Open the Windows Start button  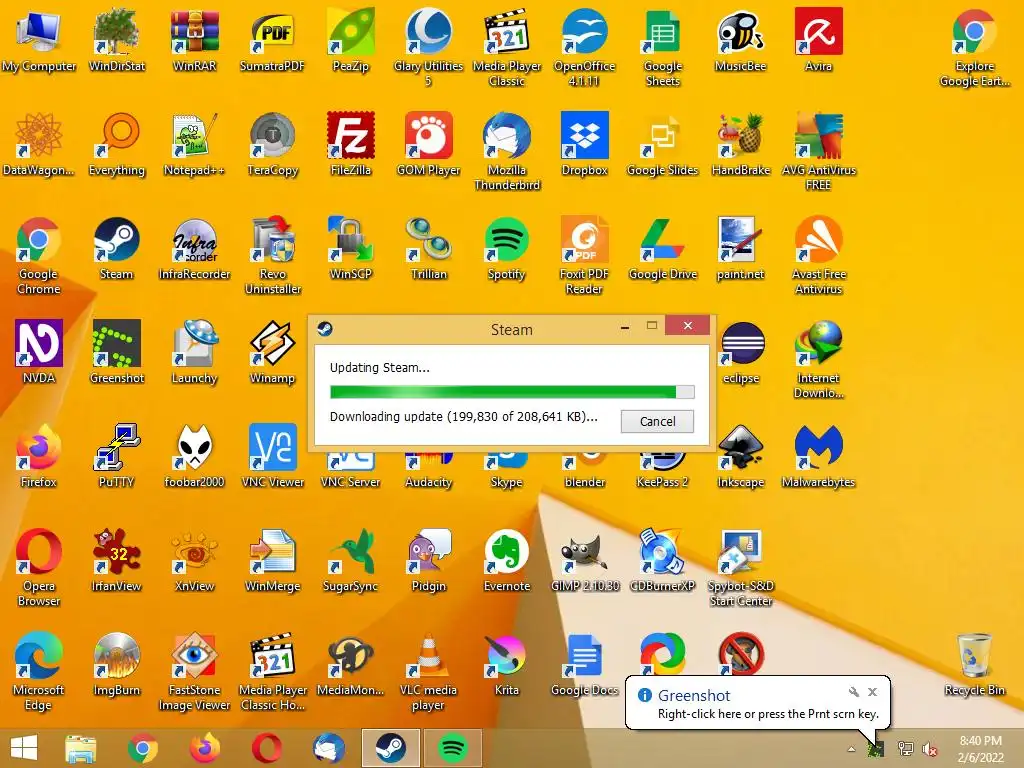24,748
